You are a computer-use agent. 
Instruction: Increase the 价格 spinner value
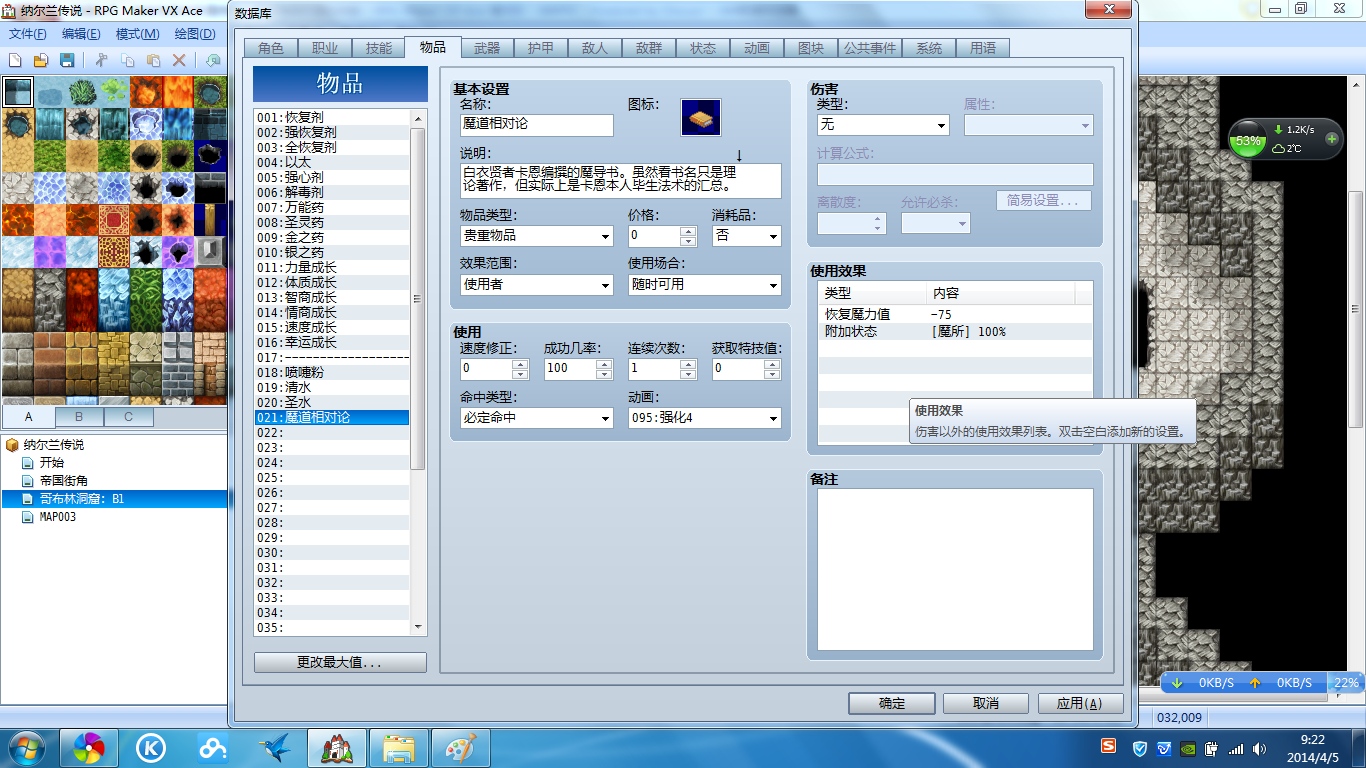[x=688, y=231]
